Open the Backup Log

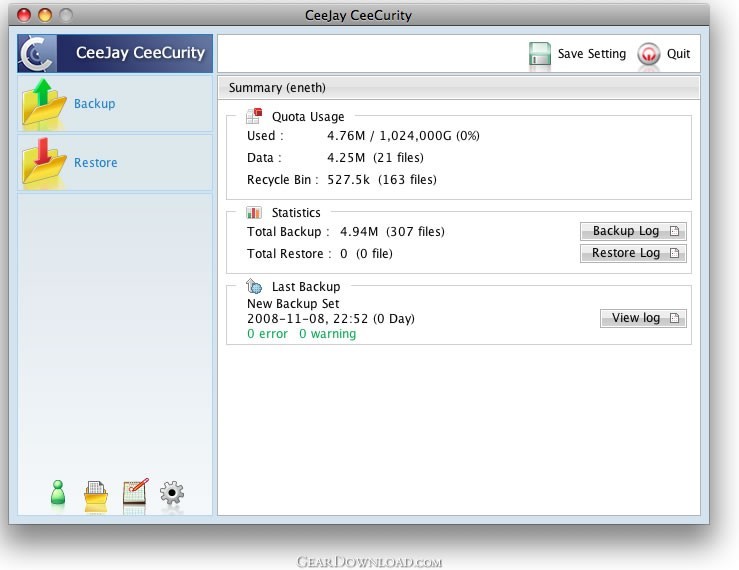[632, 231]
